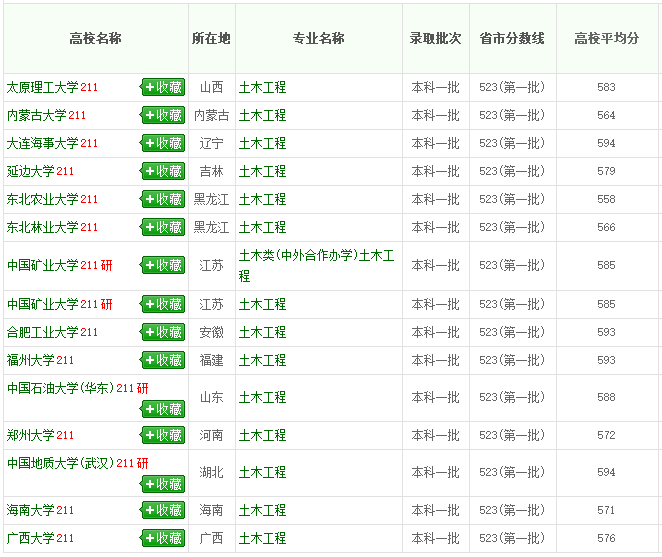Select average score 571 for 海南大学

point(606,510)
